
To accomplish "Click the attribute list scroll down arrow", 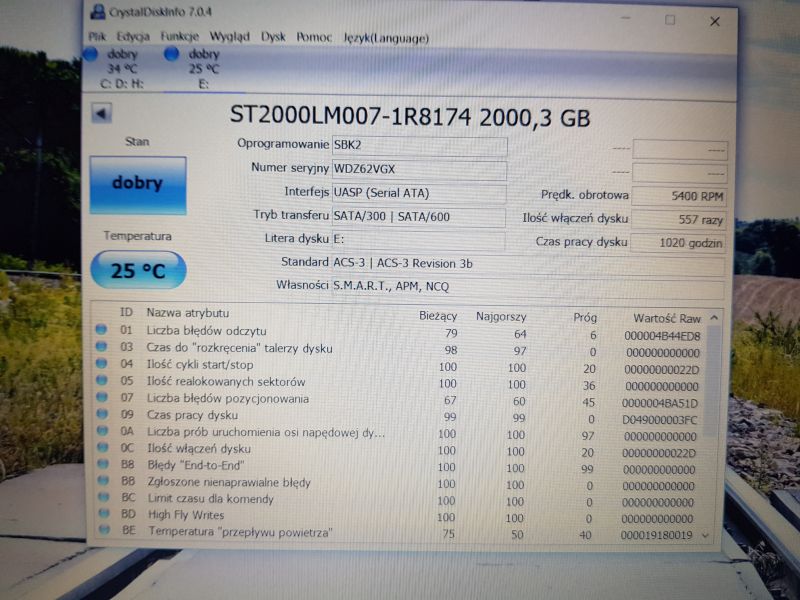I will (706, 535).
